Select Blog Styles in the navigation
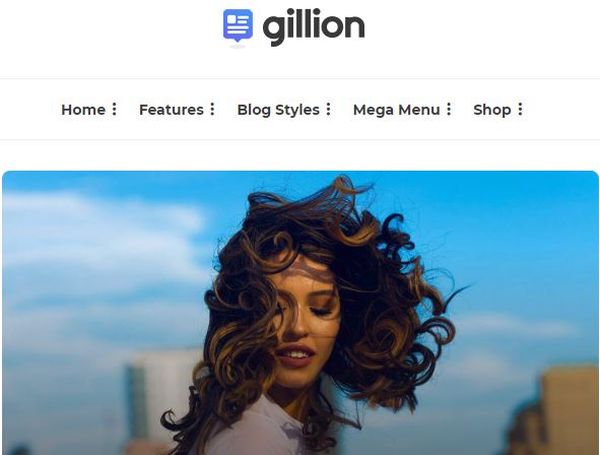 tap(278, 110)
